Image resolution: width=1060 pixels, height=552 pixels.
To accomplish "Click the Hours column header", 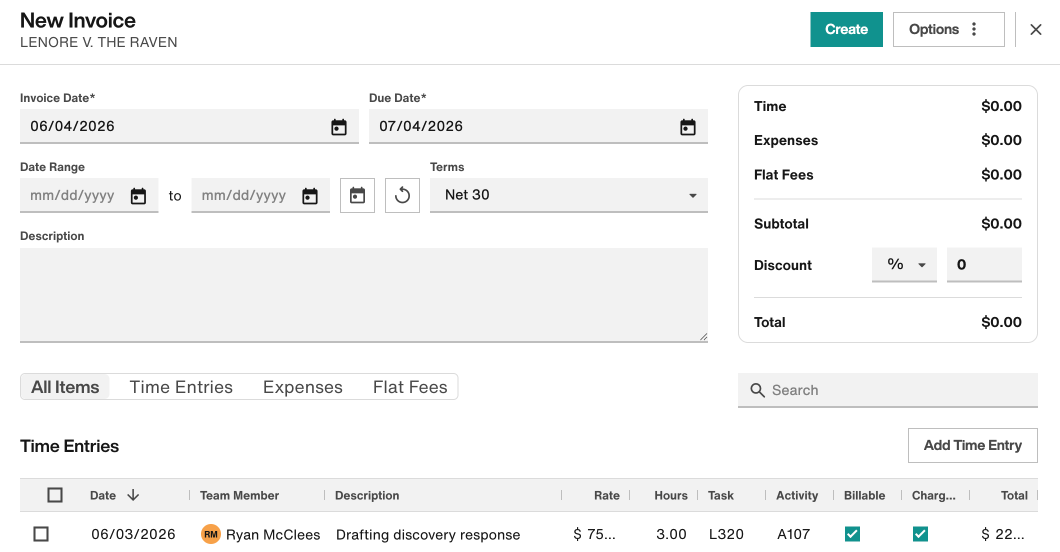I will click(671, 495).
